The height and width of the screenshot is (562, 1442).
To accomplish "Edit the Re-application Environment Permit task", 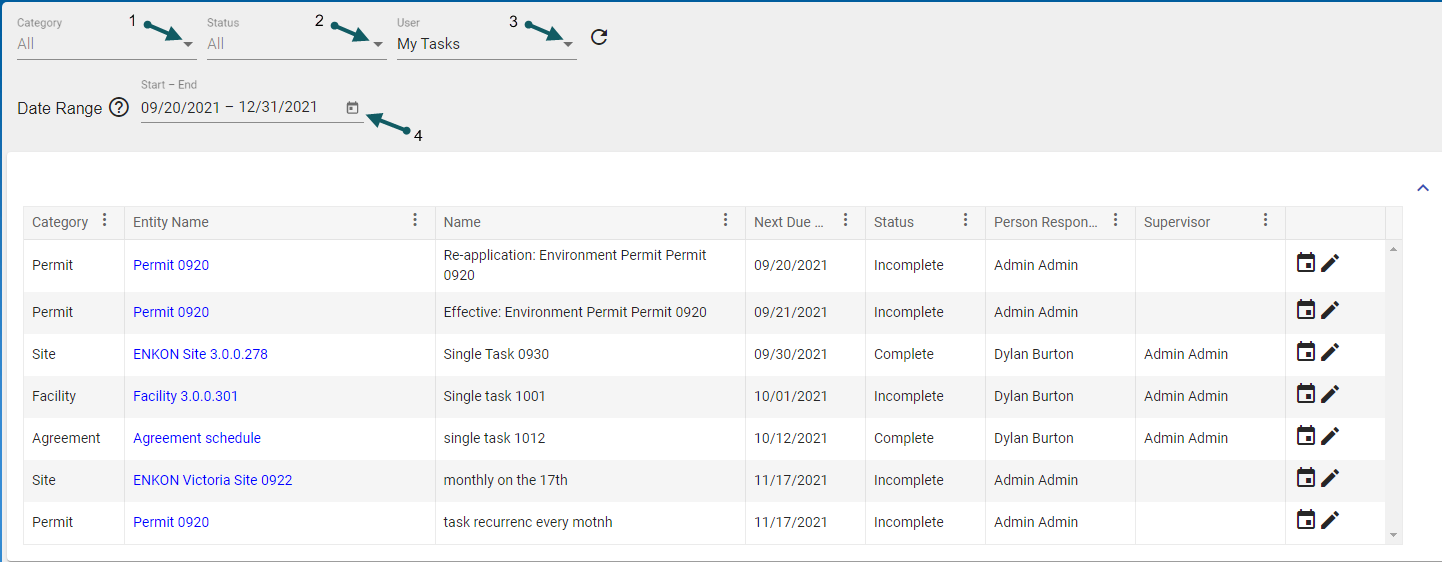I will [x=1329, y=263].
